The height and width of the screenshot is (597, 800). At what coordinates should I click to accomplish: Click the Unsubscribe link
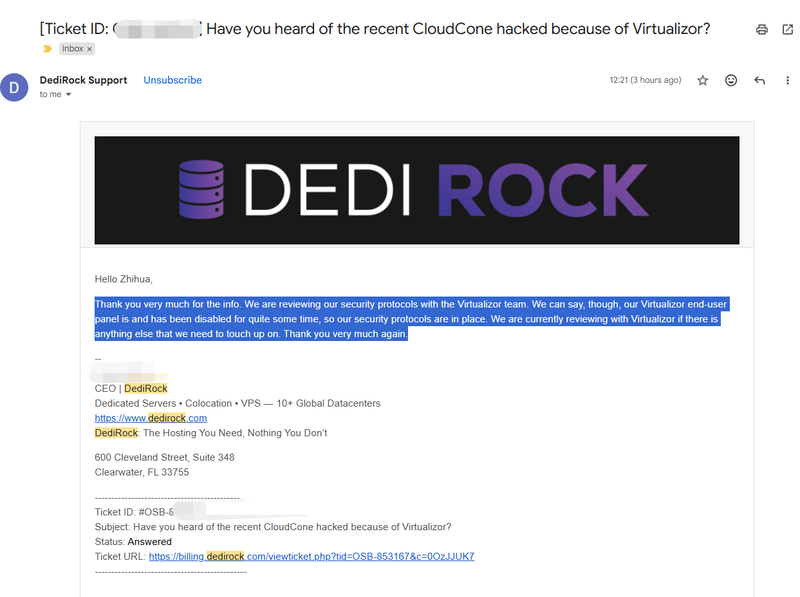[x=172, y=80]
